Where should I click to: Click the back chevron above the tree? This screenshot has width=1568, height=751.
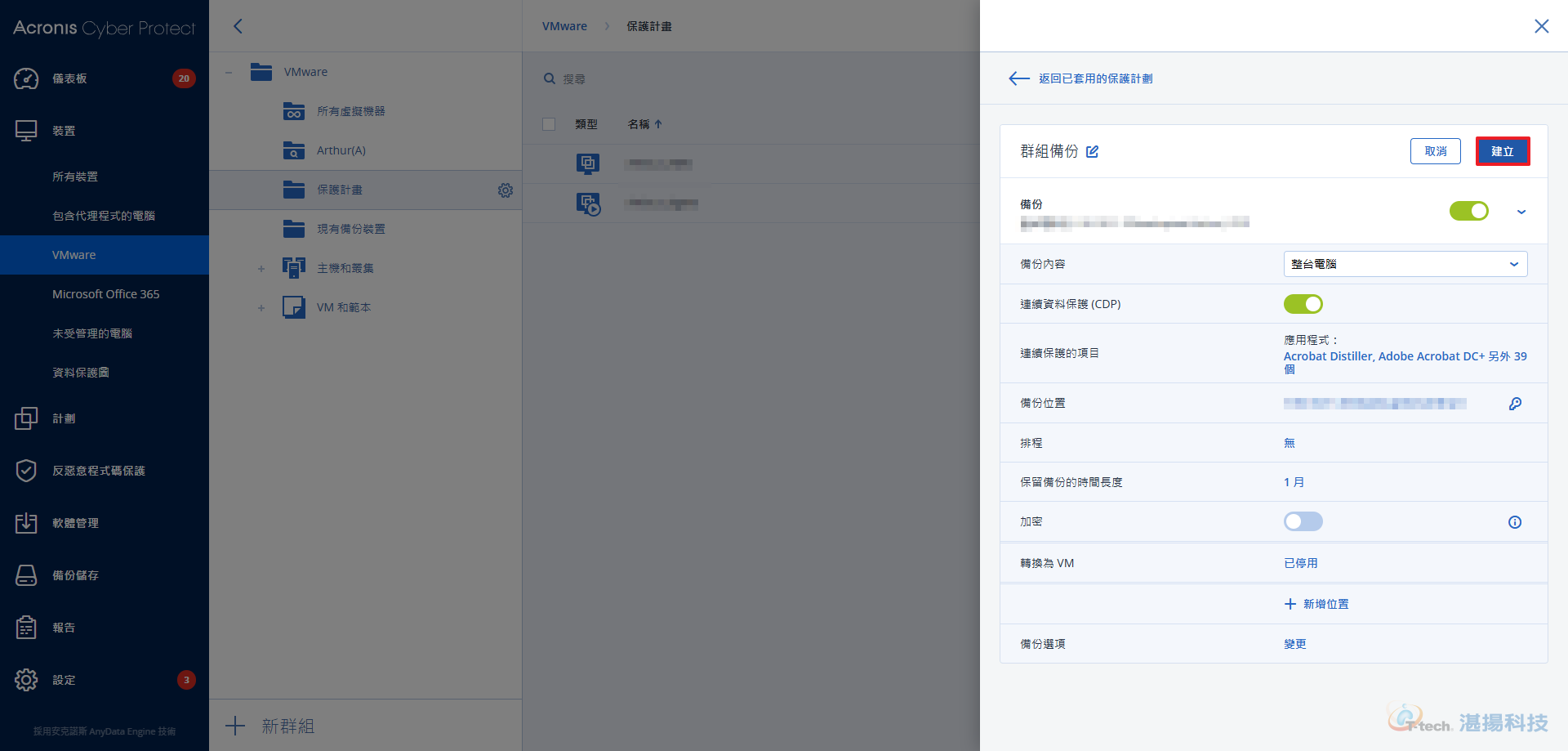click(238, 26)
